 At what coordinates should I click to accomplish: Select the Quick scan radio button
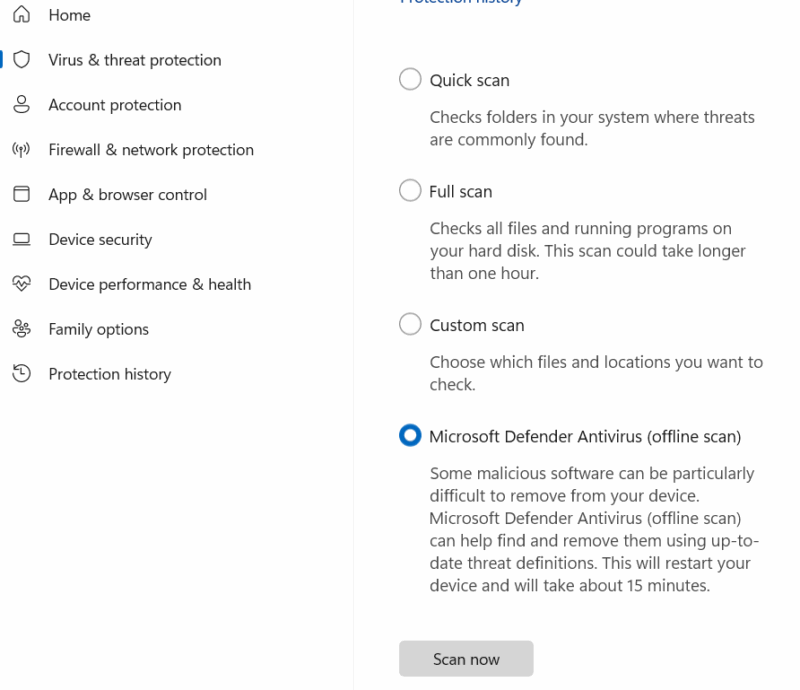point(410,80)
